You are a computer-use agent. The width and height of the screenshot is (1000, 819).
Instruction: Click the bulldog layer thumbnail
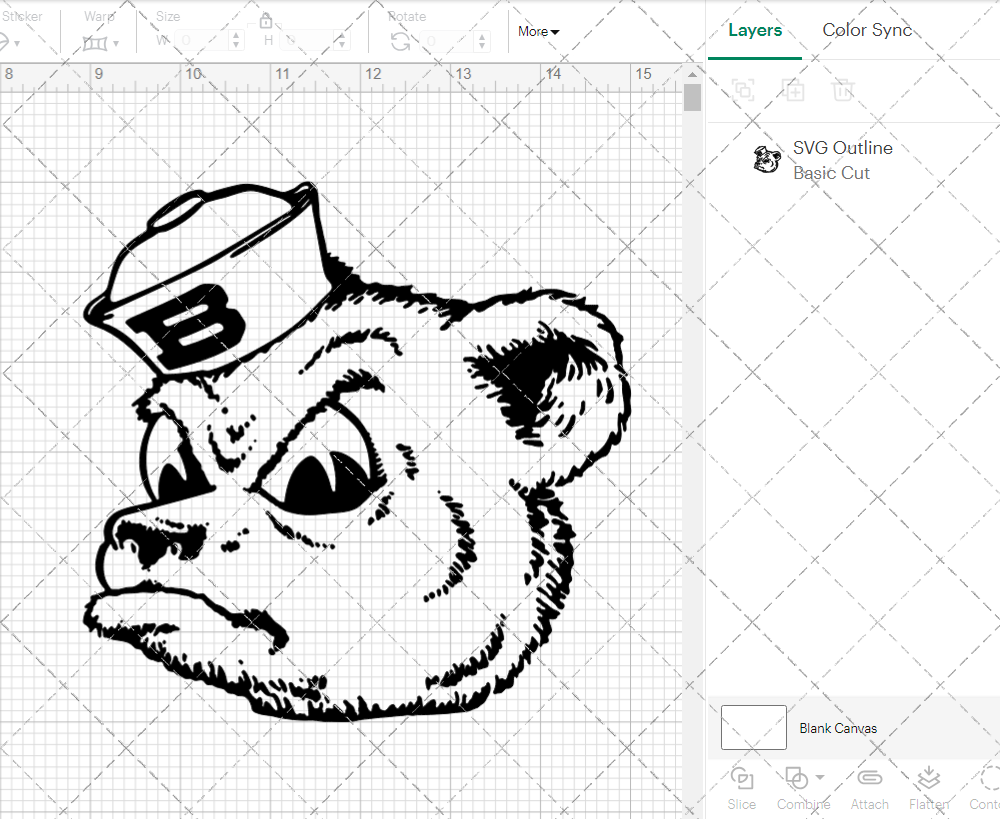(x=767, y=159)
